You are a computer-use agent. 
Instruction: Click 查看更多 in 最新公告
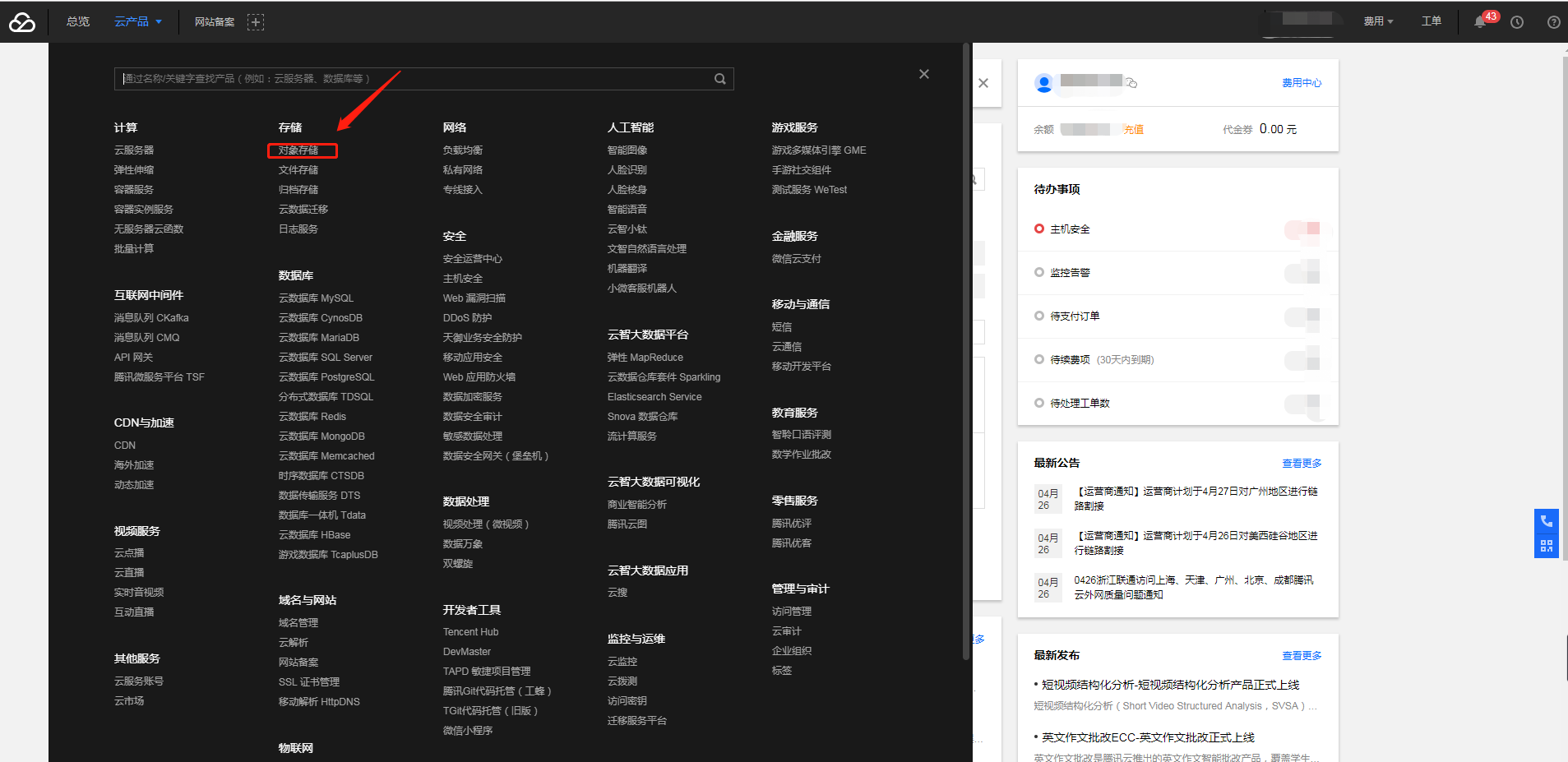pos(1302,464)
